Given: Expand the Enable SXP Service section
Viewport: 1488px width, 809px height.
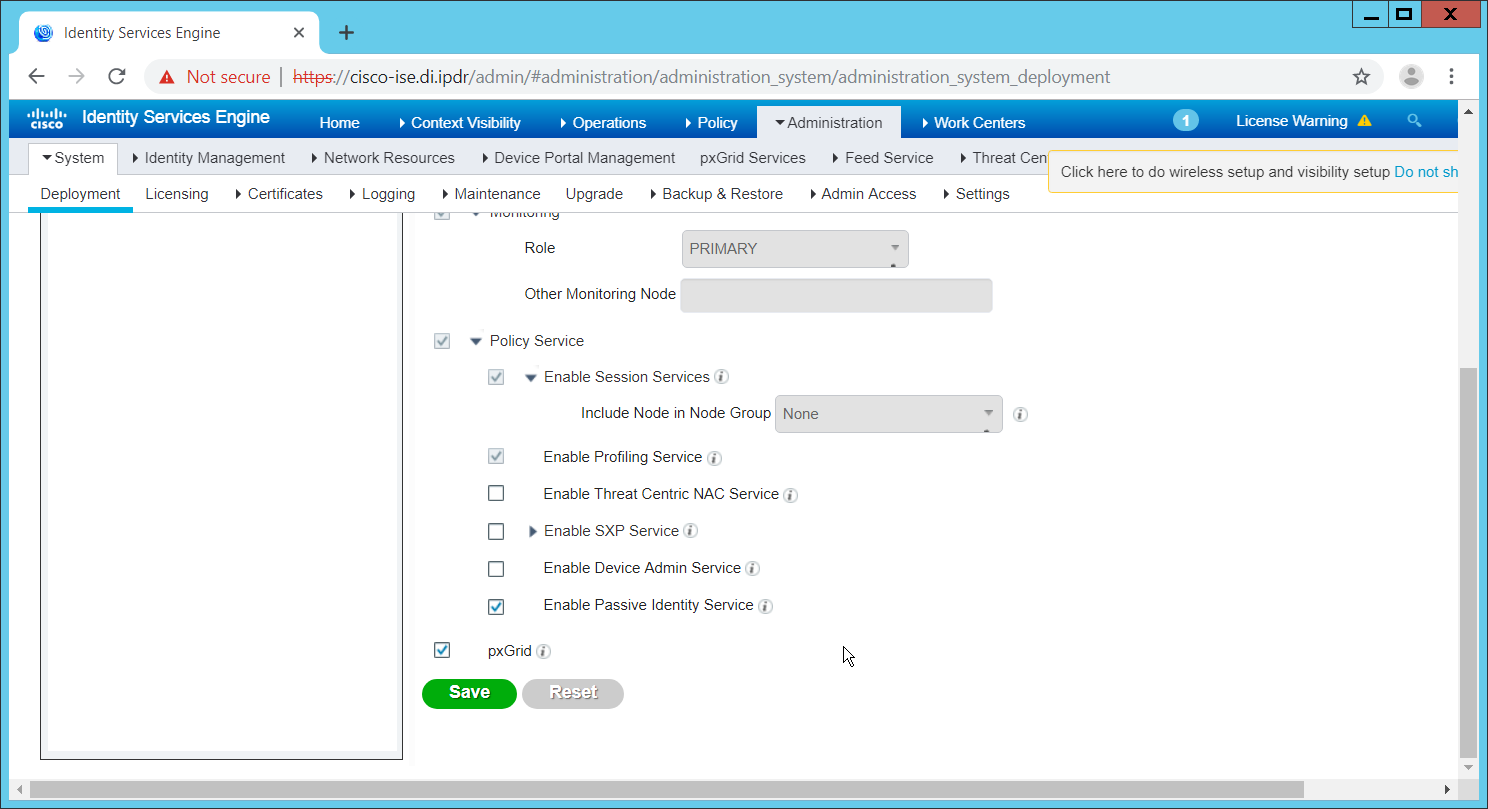Looking at the screenshot, I should 533,531.
